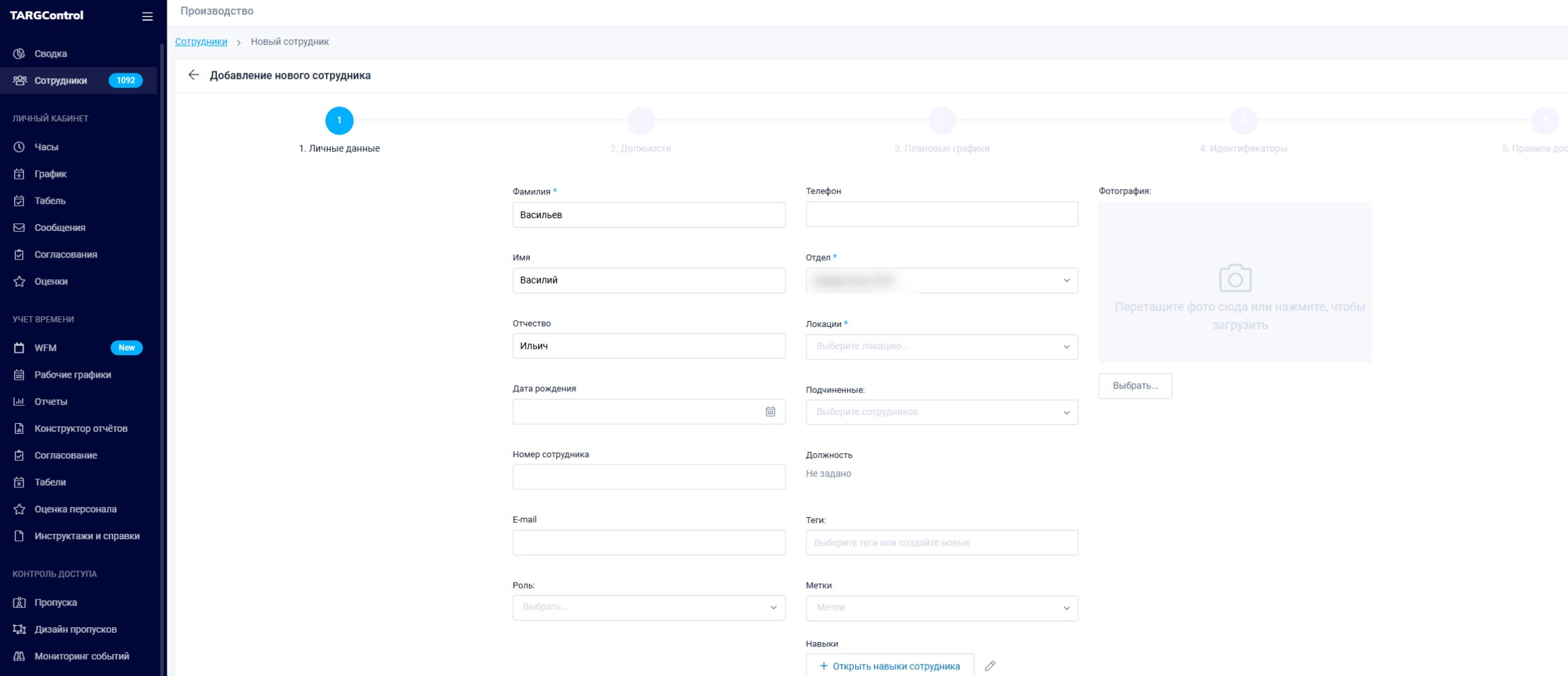Click the Выбрать photo button
The image size is (1568, 676).
(1134, 386)
